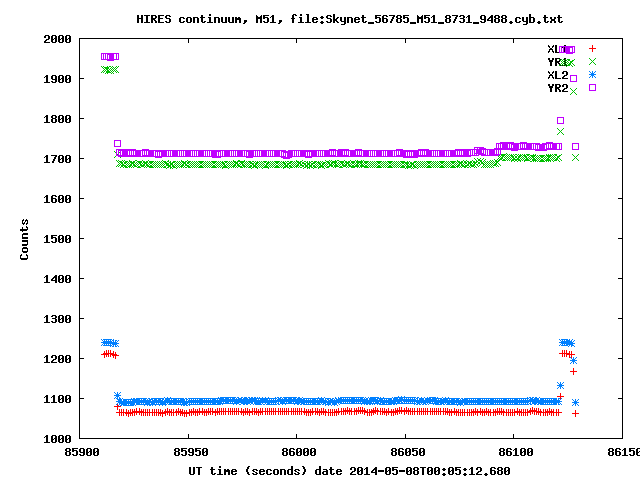Click the y-axis tick label 1000
640x480 pixels.
[x=57, y=439]
